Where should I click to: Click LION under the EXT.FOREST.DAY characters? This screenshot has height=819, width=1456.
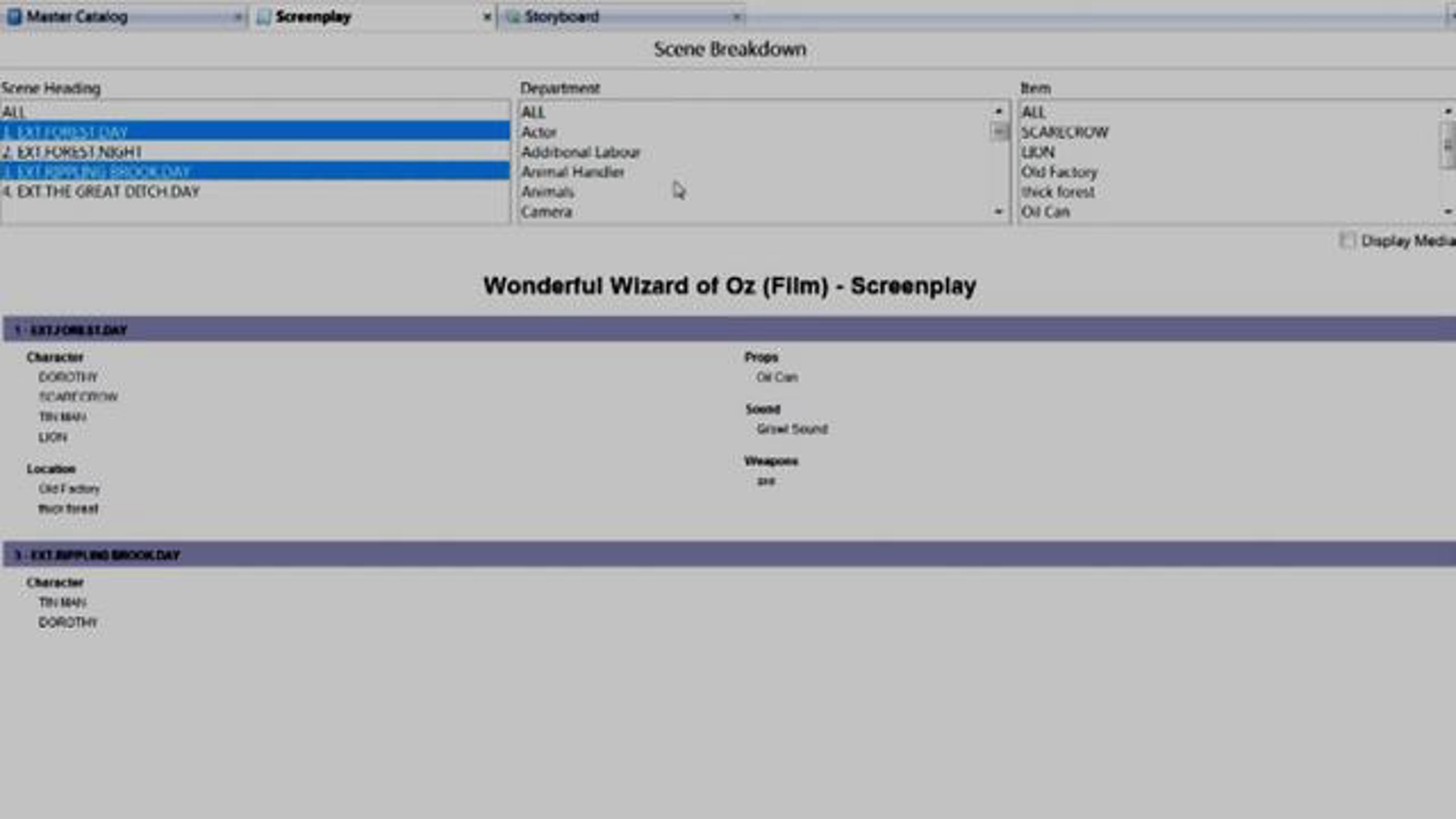pos(53,437)
